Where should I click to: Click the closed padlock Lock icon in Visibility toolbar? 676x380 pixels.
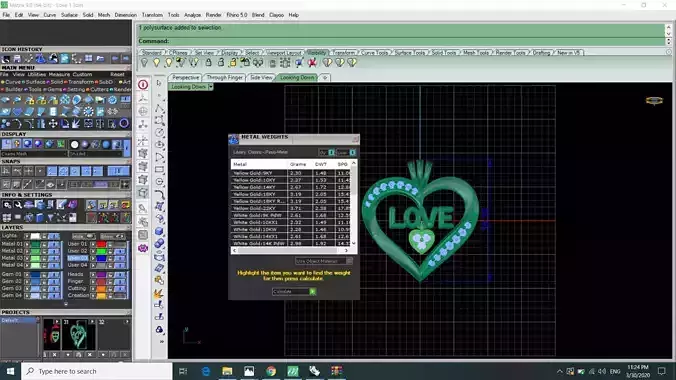pos(208,63)
